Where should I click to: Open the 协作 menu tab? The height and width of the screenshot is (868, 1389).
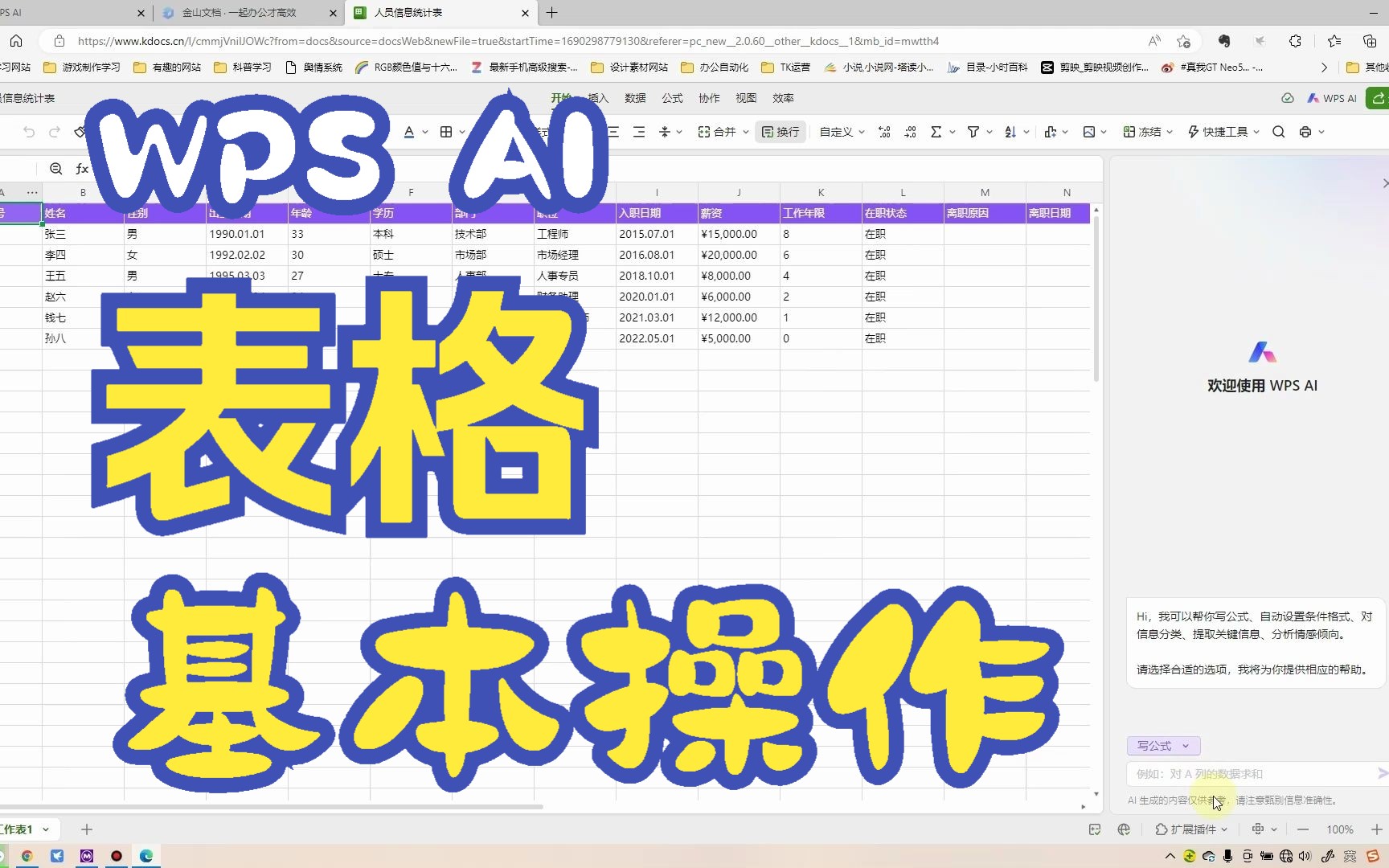[709, 98]
